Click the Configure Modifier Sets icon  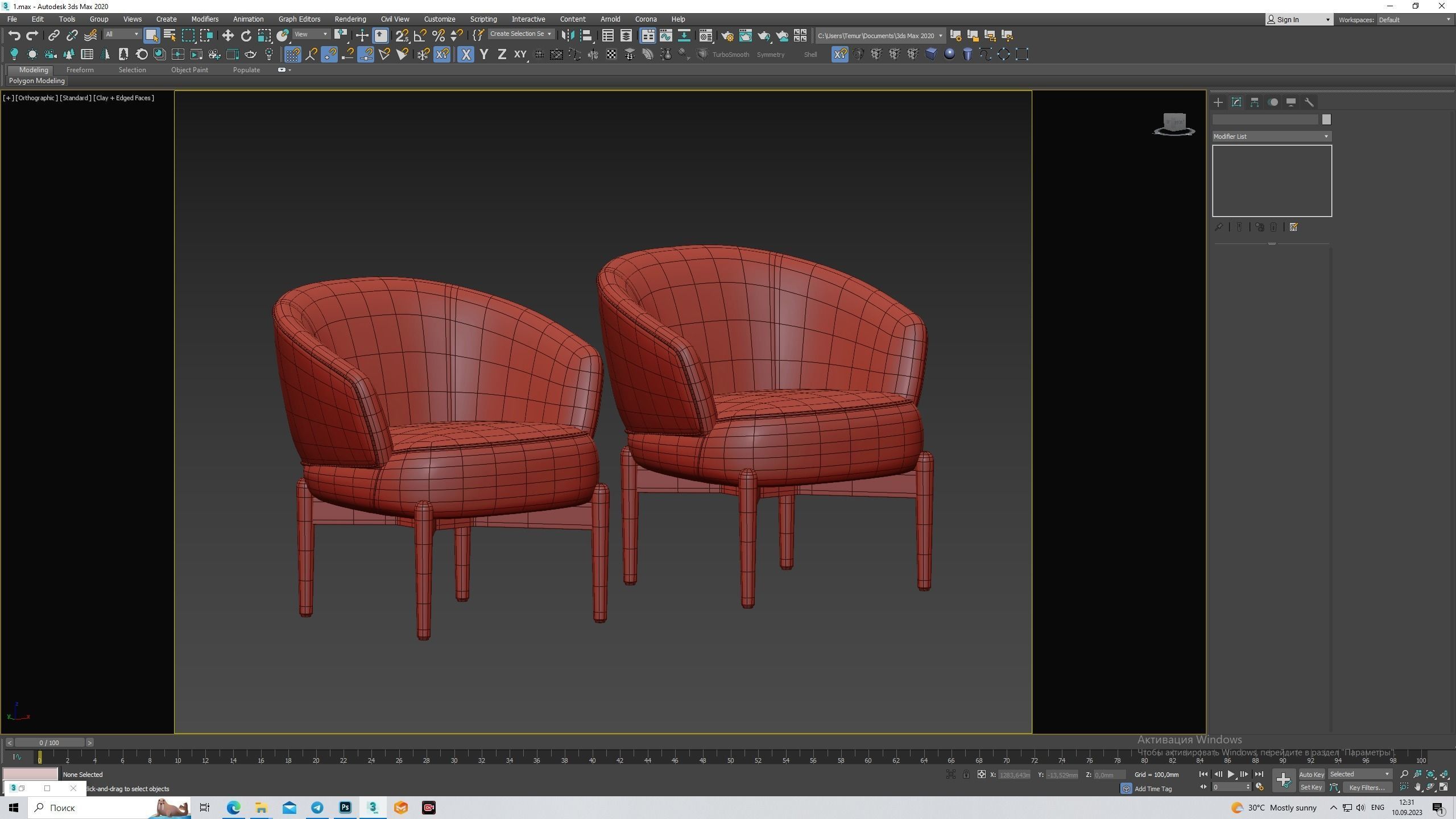click(1293, 227)
